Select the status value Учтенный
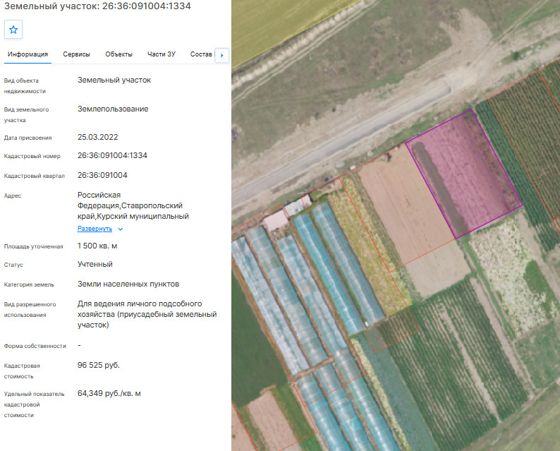The image size is (560, 451). point(95,264)
